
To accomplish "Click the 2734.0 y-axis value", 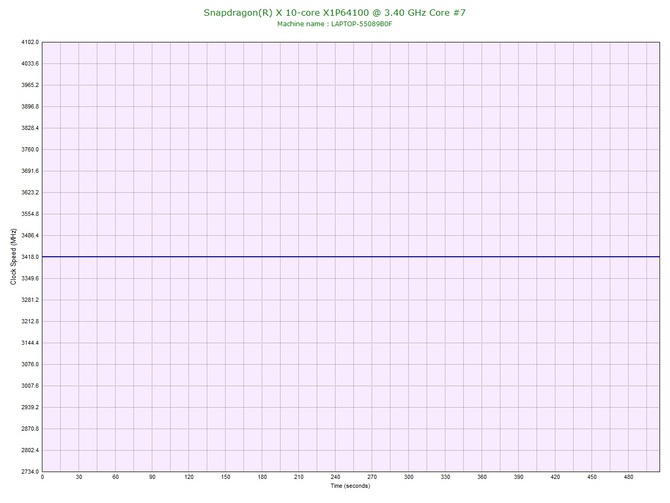I will 30,471.
